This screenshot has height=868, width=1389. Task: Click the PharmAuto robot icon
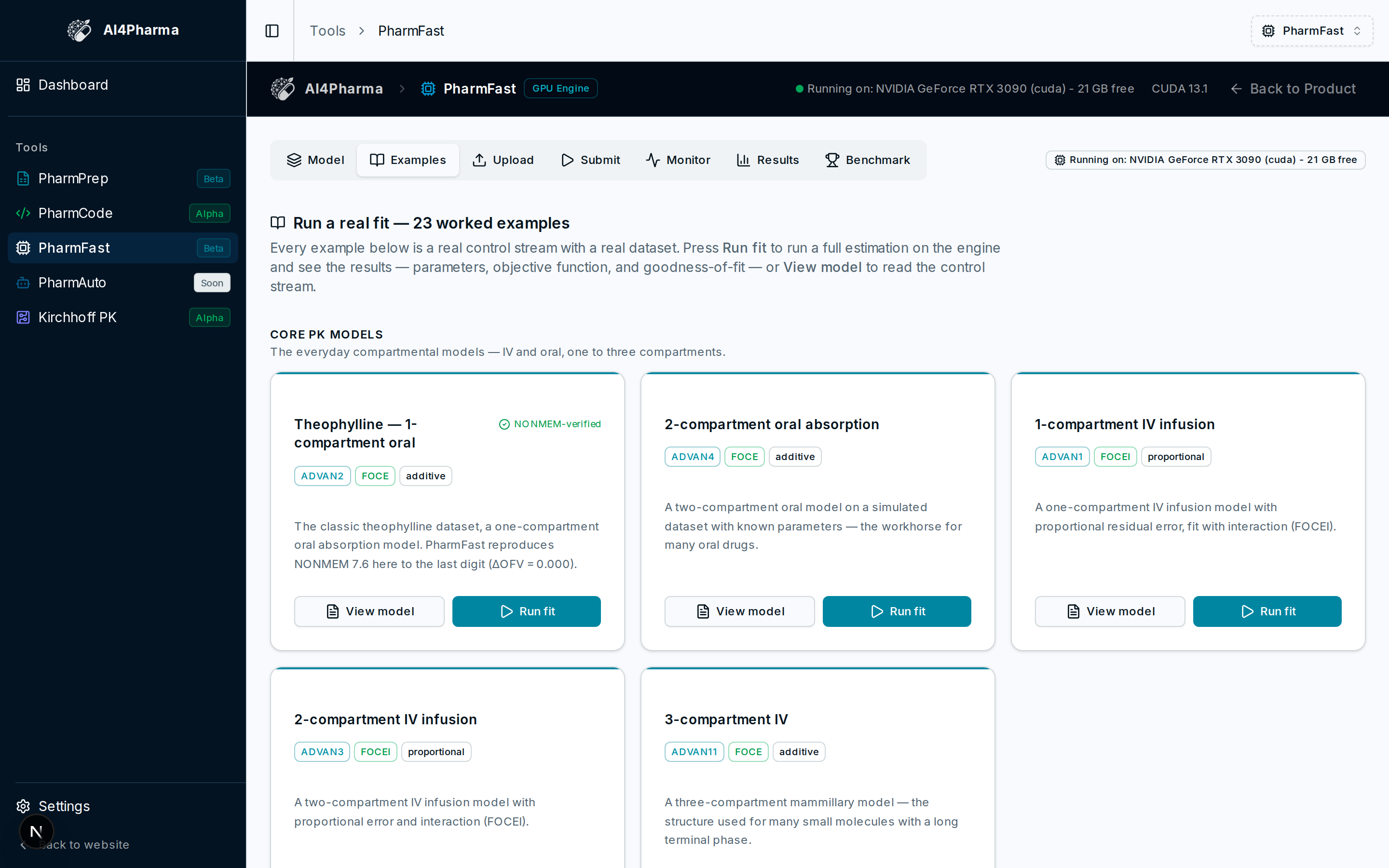click(23, 283)
